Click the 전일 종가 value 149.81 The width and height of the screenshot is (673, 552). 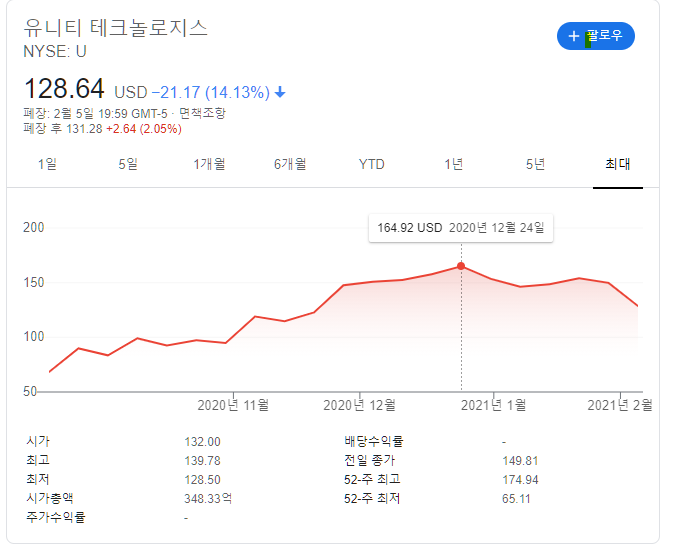click(520, 461)
